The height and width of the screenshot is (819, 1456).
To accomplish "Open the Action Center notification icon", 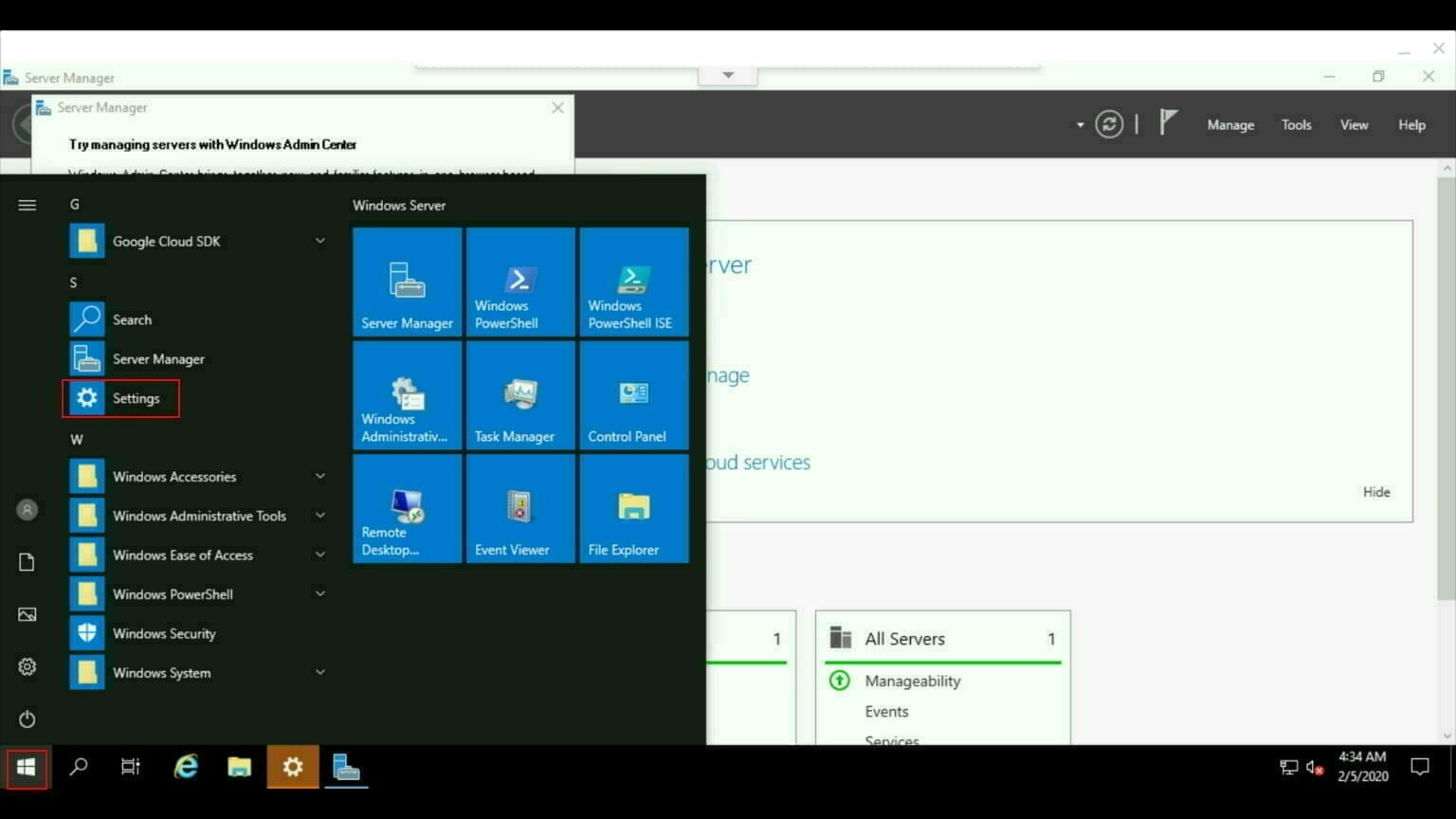I will point(1420,767).
